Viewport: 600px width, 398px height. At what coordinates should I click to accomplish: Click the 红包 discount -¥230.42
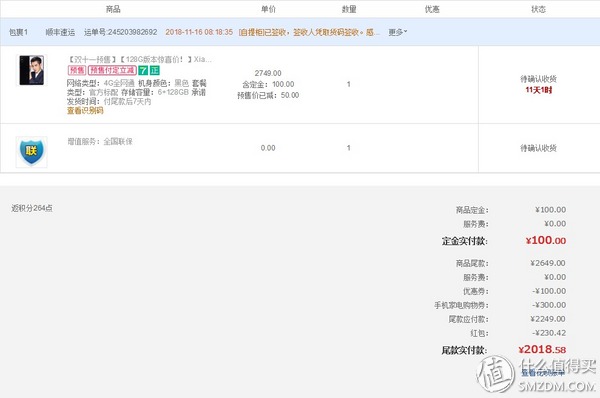[x=549, y=333]
